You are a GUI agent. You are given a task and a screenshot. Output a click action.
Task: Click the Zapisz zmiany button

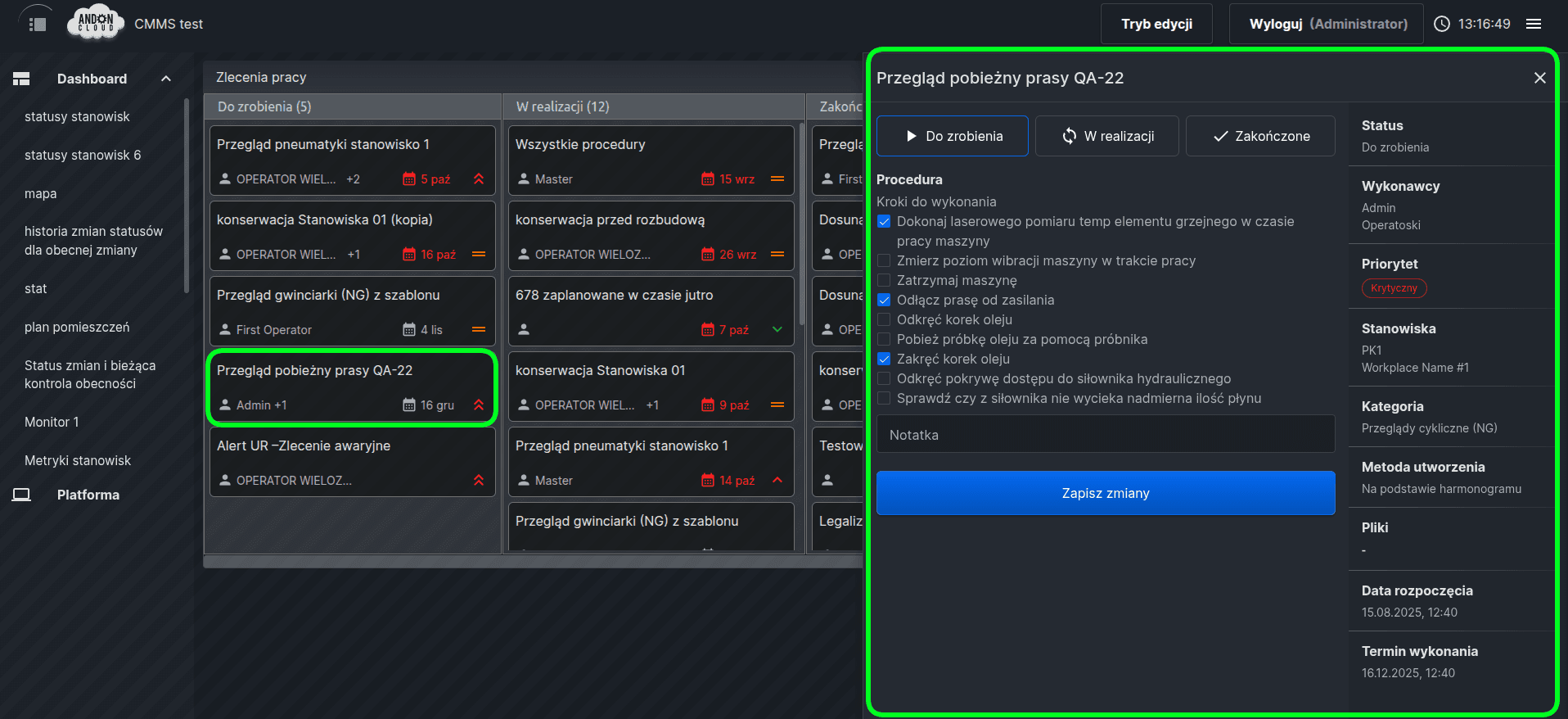[1106, 493]
